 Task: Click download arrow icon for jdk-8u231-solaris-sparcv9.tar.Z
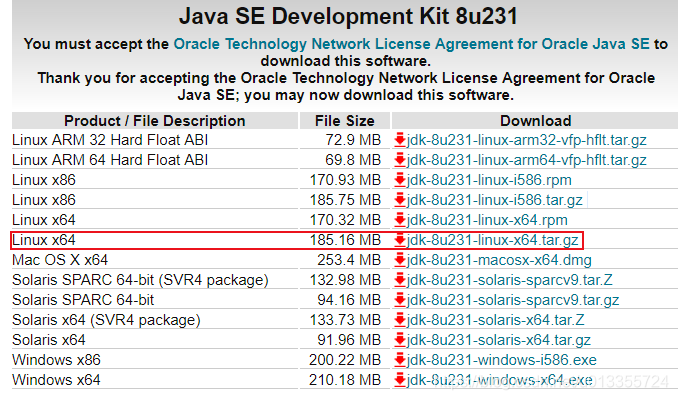click(400, 280)
